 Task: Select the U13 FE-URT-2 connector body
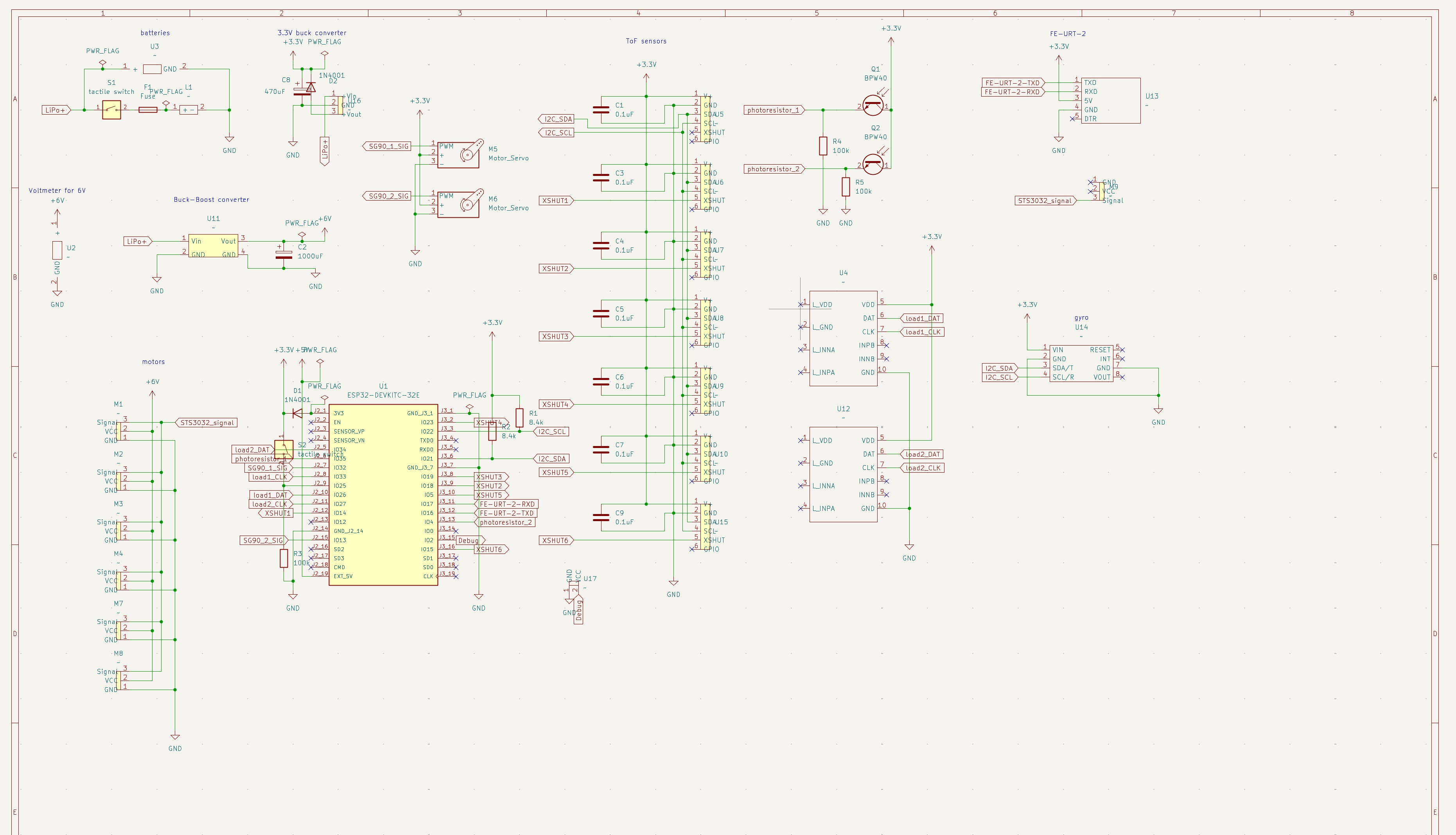tap(1111, 100)
